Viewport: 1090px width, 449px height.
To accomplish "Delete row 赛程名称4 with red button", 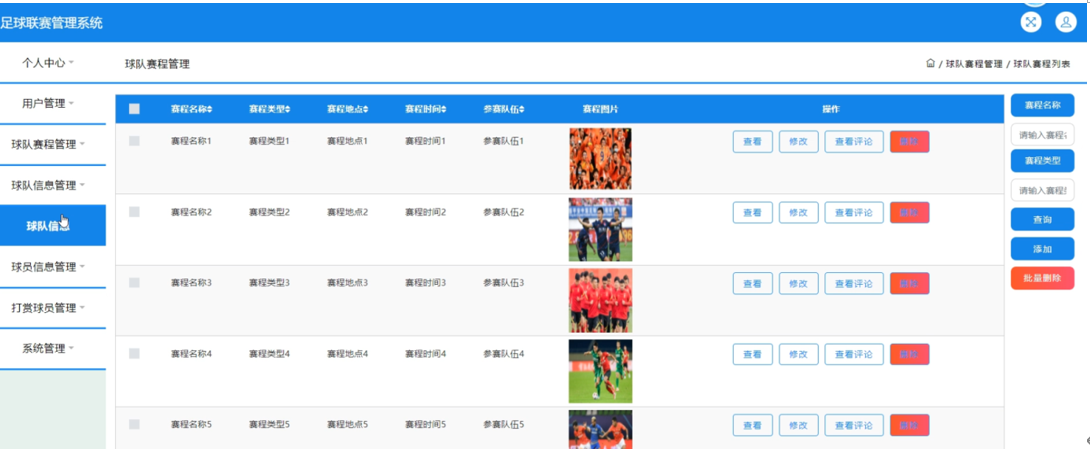I will tap(909, 354).
